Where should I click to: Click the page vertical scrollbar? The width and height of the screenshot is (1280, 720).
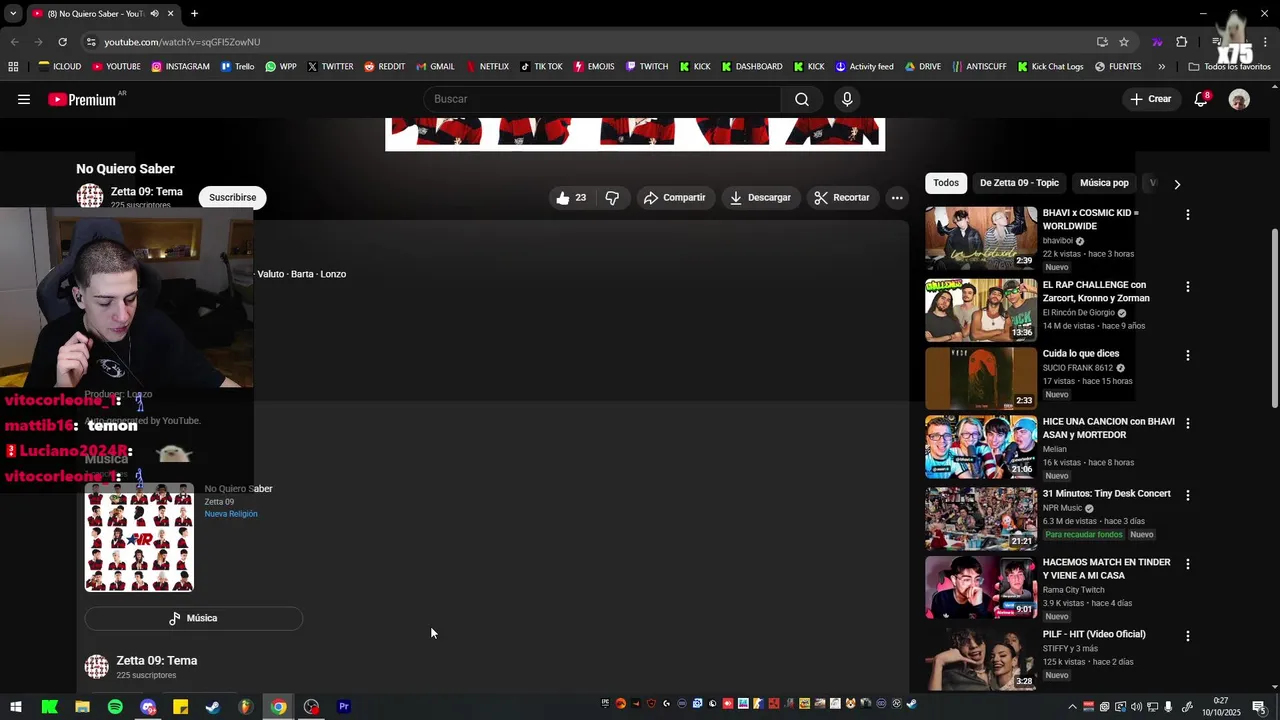pyautogui.click(x=1274, y=317)
